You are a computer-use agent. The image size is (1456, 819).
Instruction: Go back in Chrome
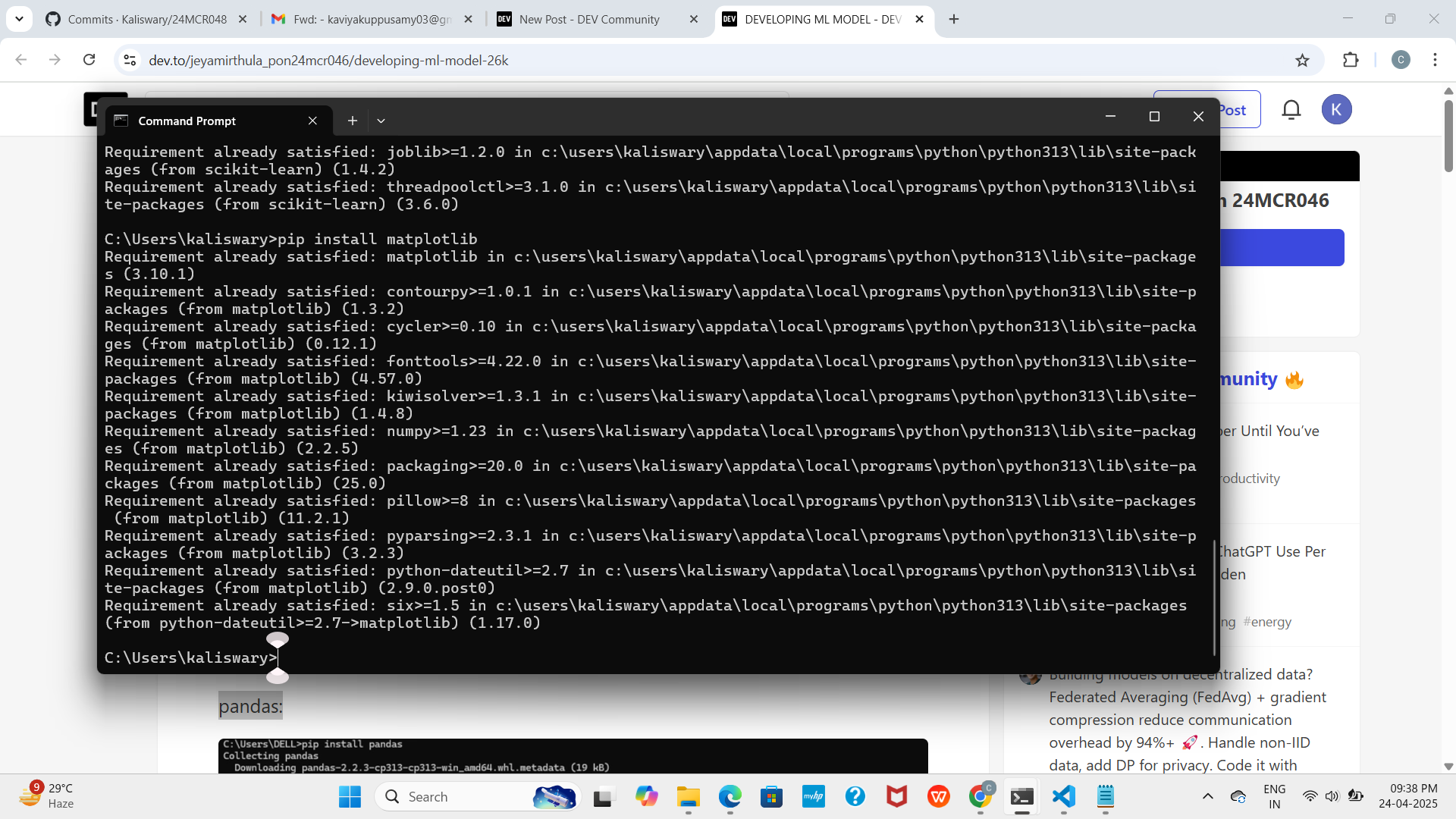[x=21, y=60]
